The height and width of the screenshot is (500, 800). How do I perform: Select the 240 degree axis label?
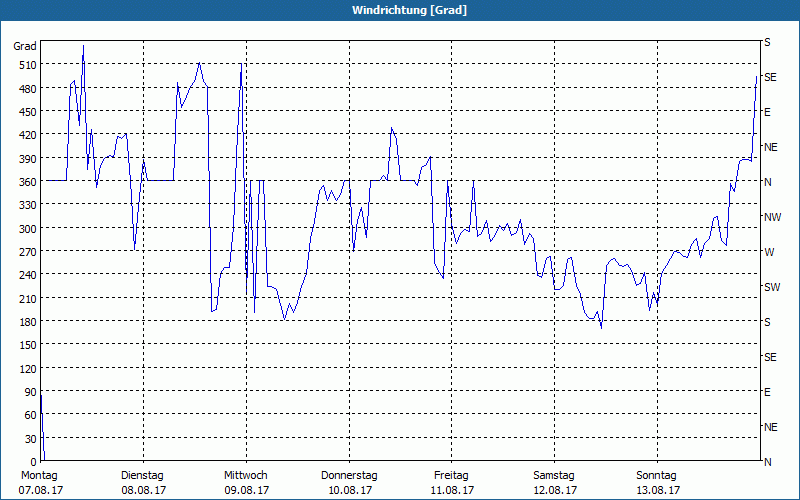(28, 275)
